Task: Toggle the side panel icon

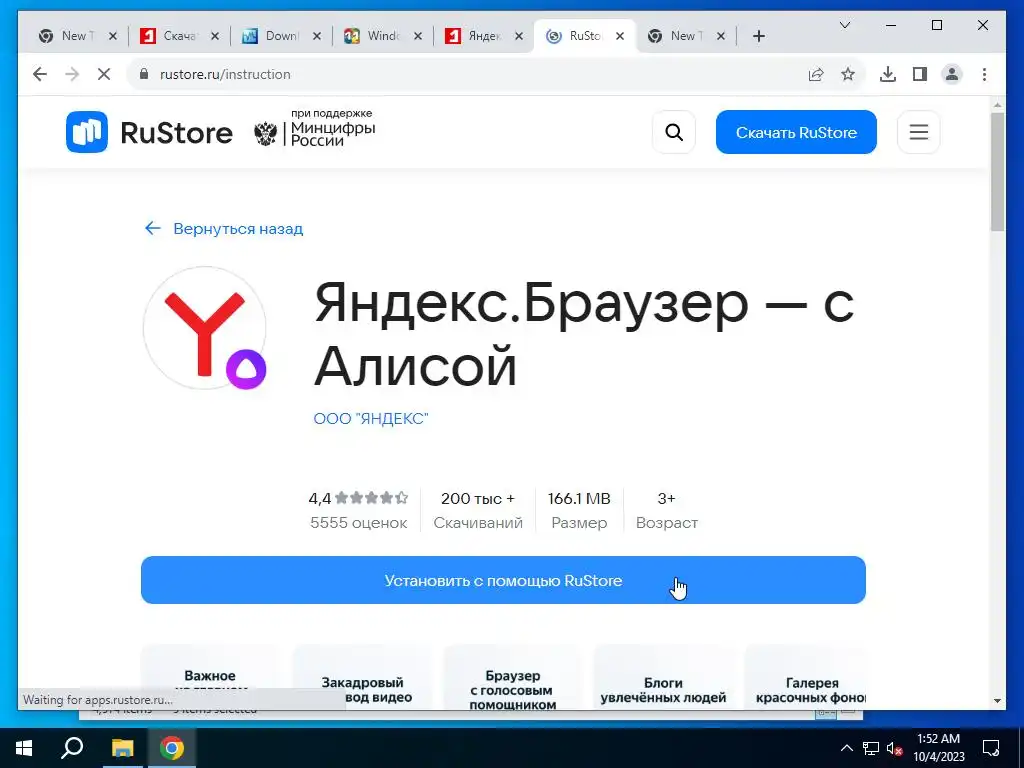Action: click(x=920, y=74)
